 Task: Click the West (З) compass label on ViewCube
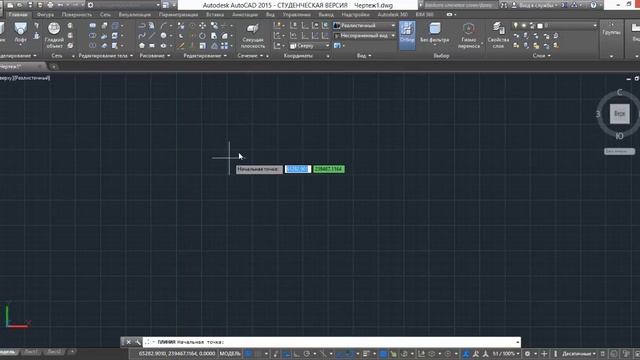tap(598, 114)
